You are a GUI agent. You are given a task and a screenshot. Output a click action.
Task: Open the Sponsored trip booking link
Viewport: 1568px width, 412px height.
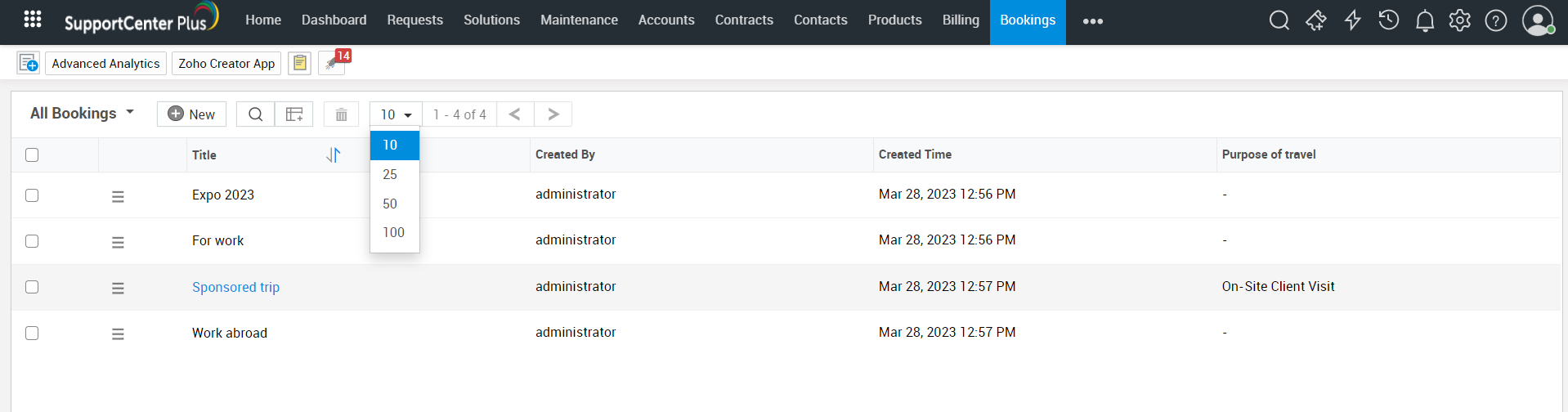[235, 287]
